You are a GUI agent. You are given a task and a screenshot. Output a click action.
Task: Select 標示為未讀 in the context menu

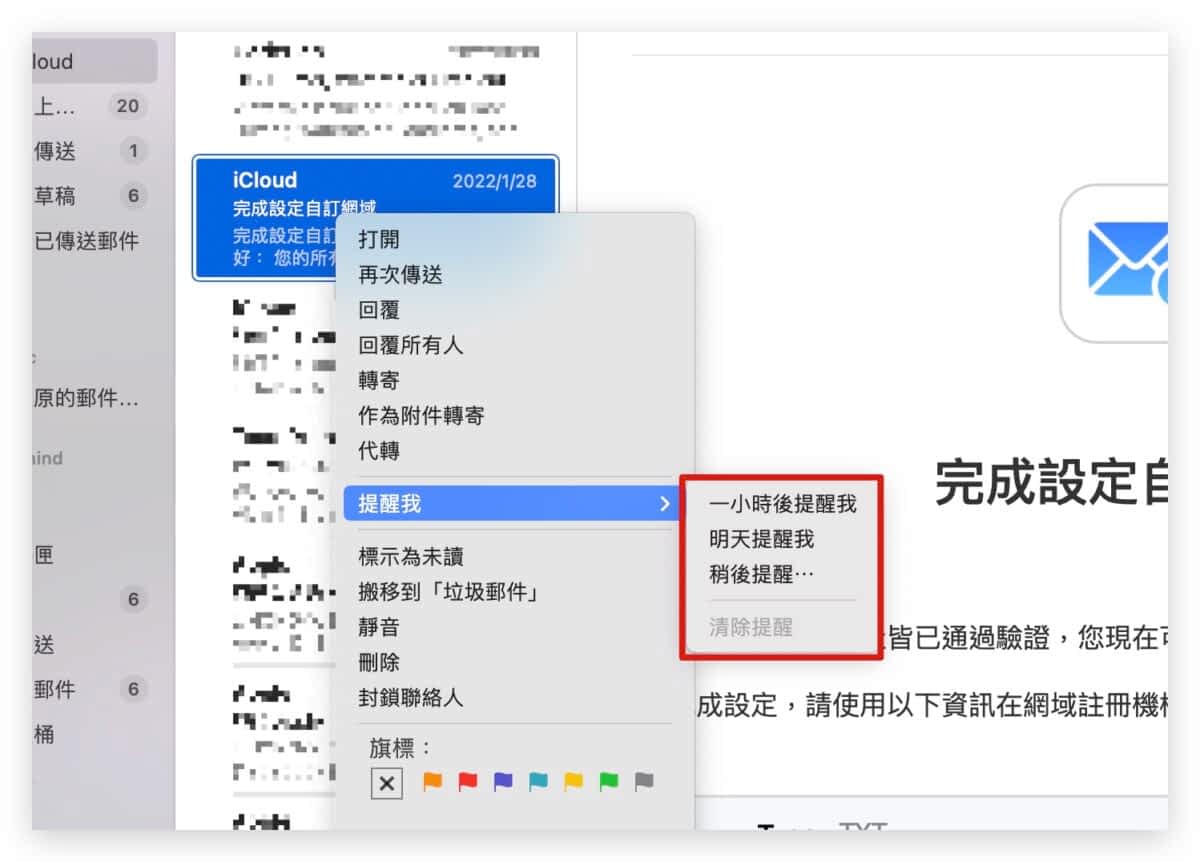411,557
